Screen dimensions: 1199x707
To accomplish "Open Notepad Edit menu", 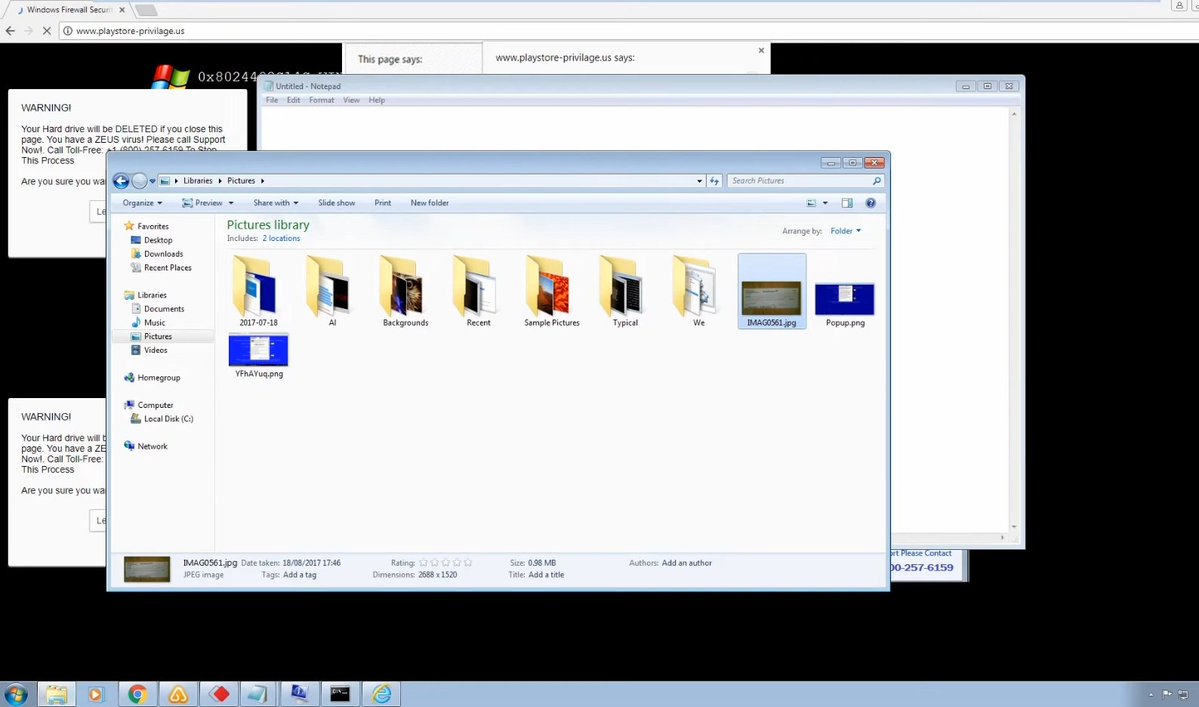I will point(294,100).
